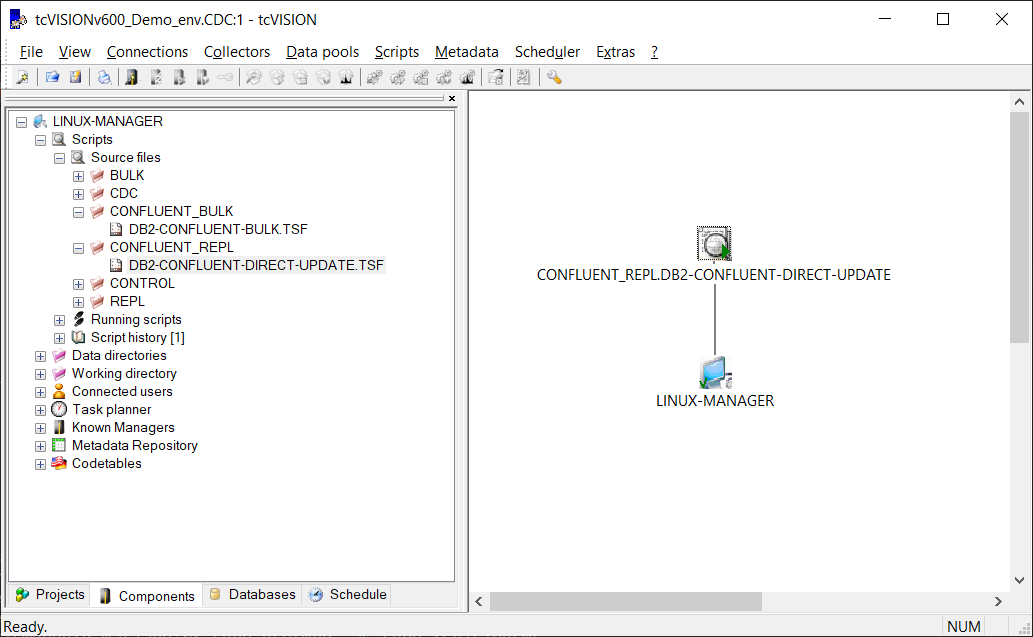Viewport: 1033px width, 637px height.
Task: Expand the CDC folder node
Action: (x=78, y=194)
